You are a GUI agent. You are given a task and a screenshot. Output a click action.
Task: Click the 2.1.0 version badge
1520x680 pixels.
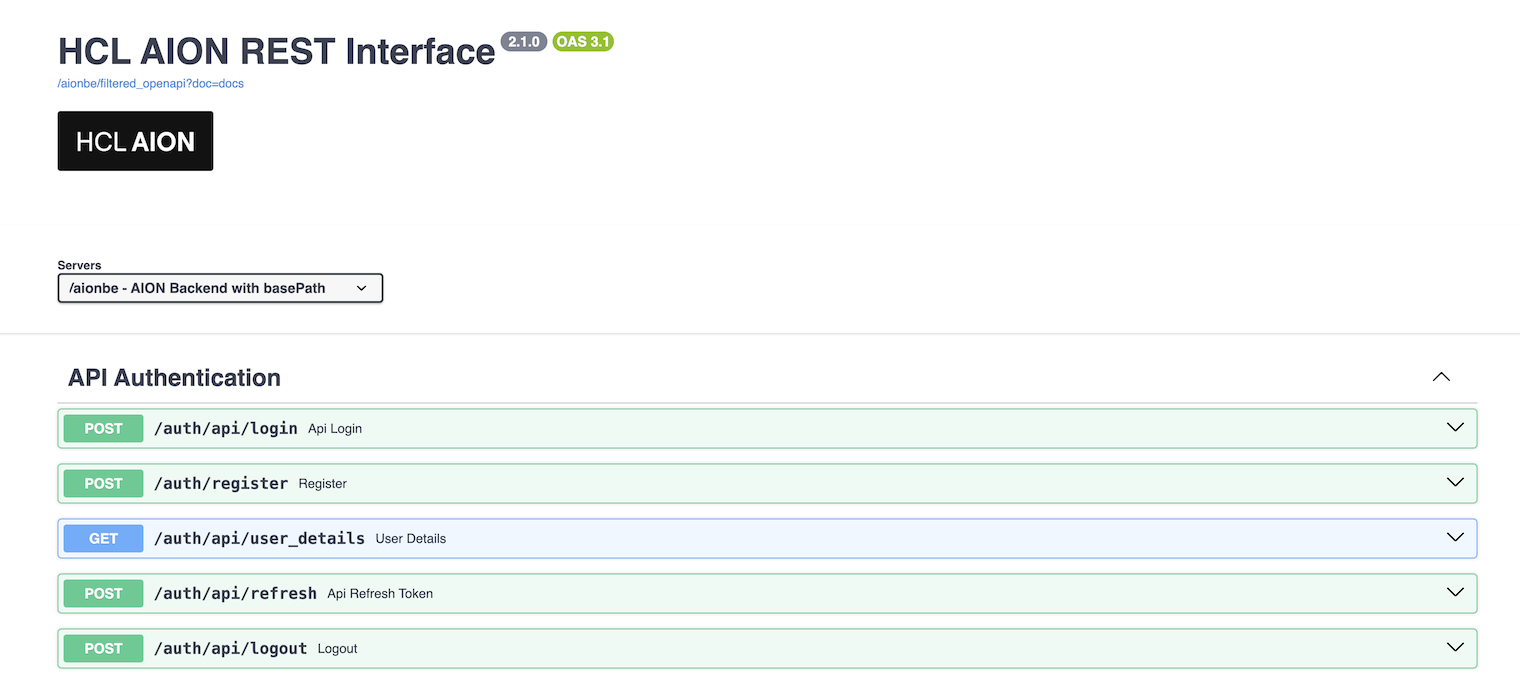point(524,42)
